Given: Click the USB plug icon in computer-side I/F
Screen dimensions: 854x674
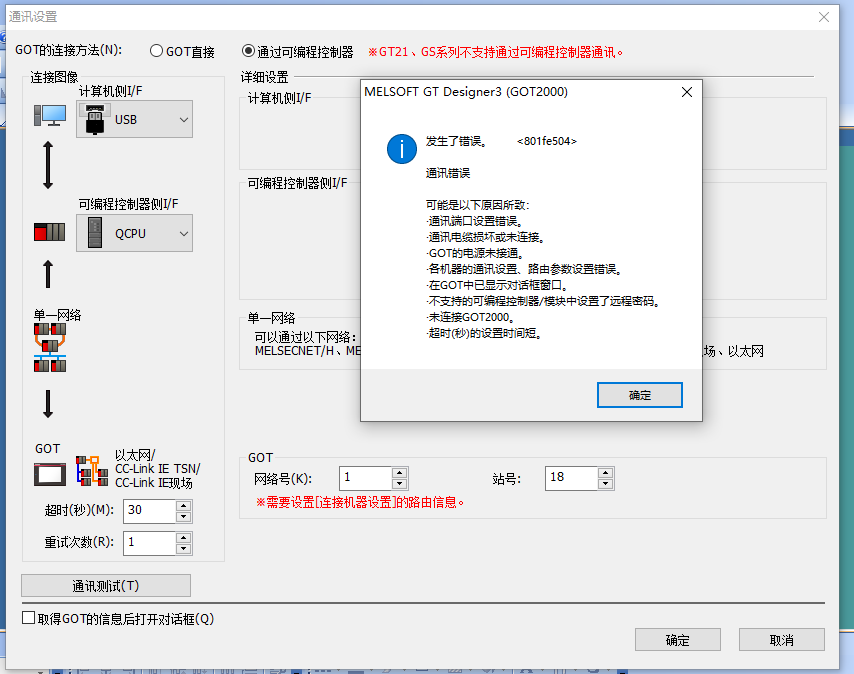Looking at the screenshot, I should click(x=95, y=119).
